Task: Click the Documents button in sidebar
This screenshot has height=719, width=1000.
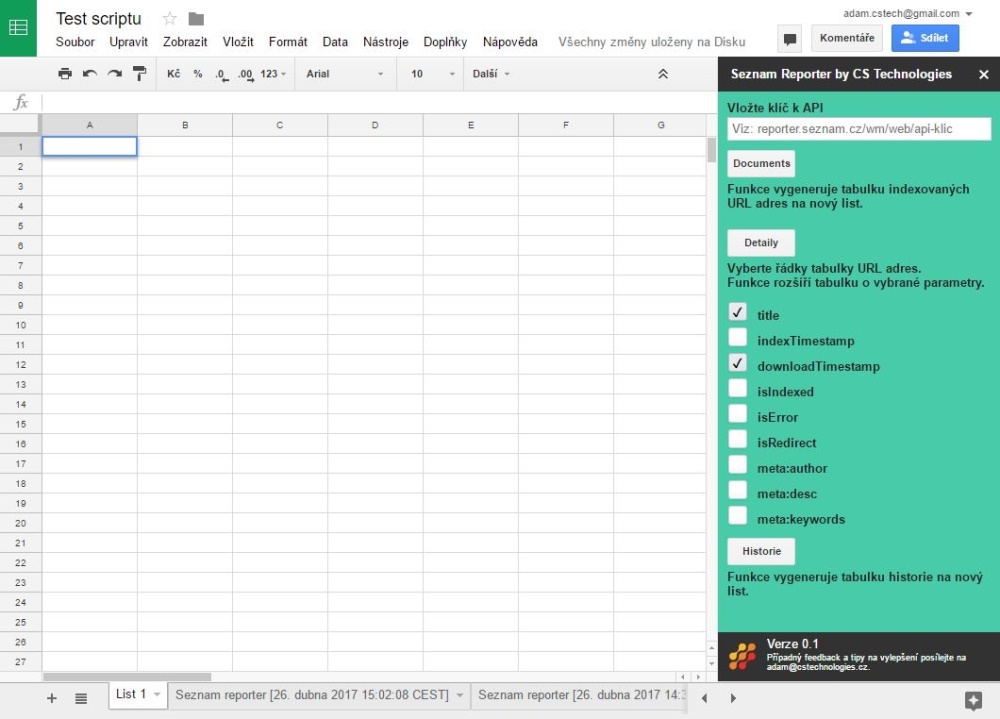Action: click(x=761, y=163)
